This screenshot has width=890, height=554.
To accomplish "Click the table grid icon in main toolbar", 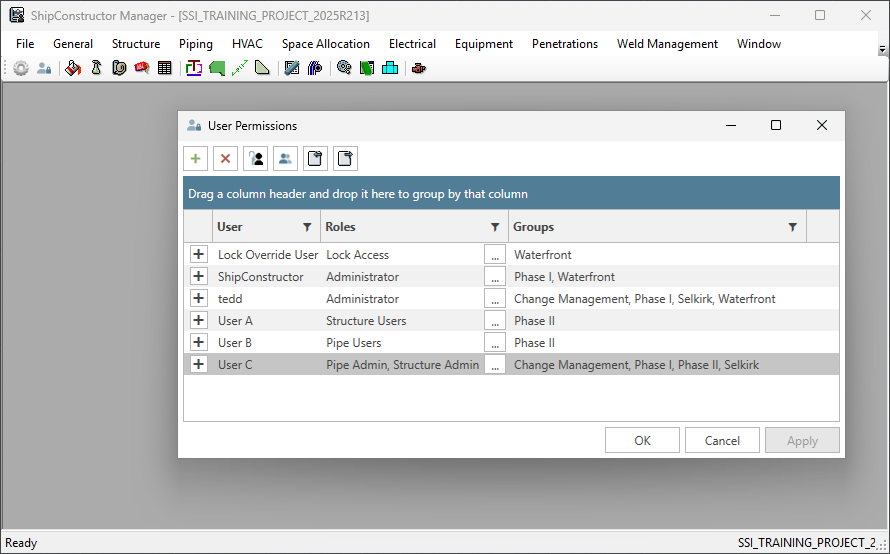I will [x=165, y=68].
